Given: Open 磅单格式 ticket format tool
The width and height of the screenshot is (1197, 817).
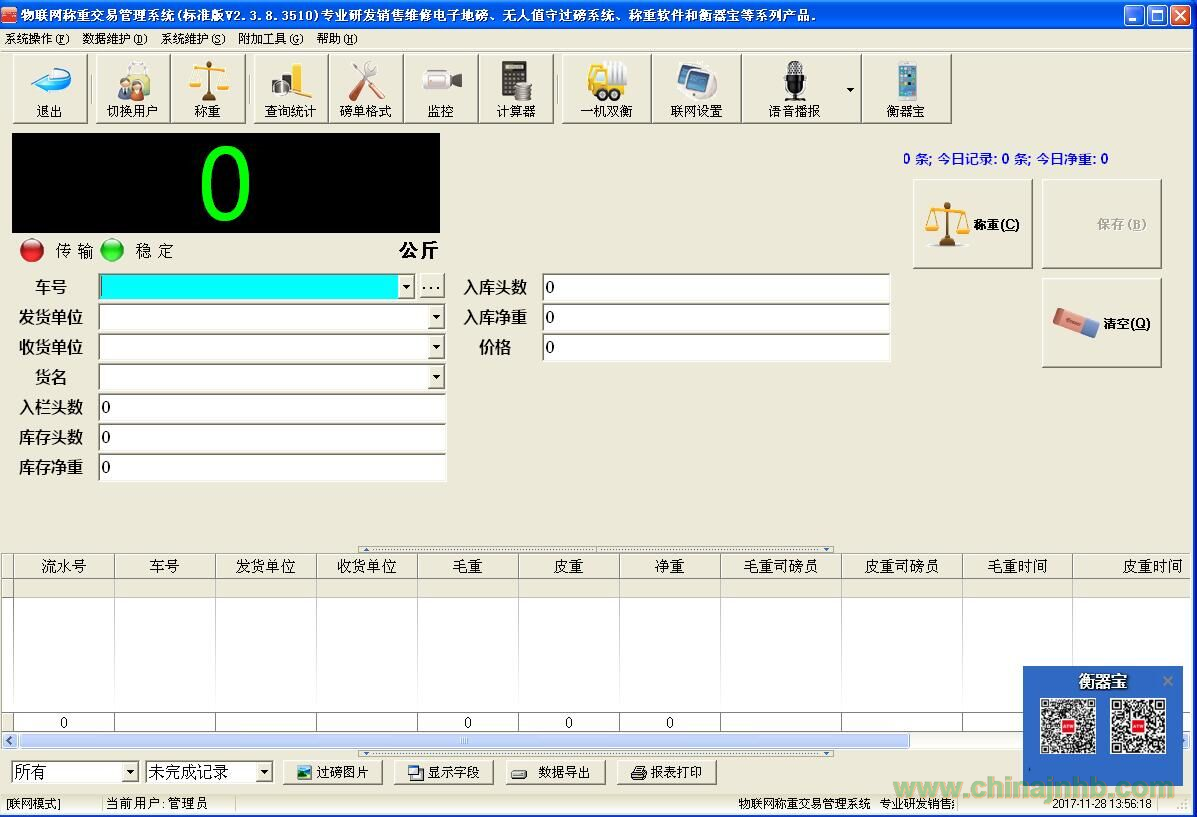Looking at the screenshot, I should (x=365, y=89).
